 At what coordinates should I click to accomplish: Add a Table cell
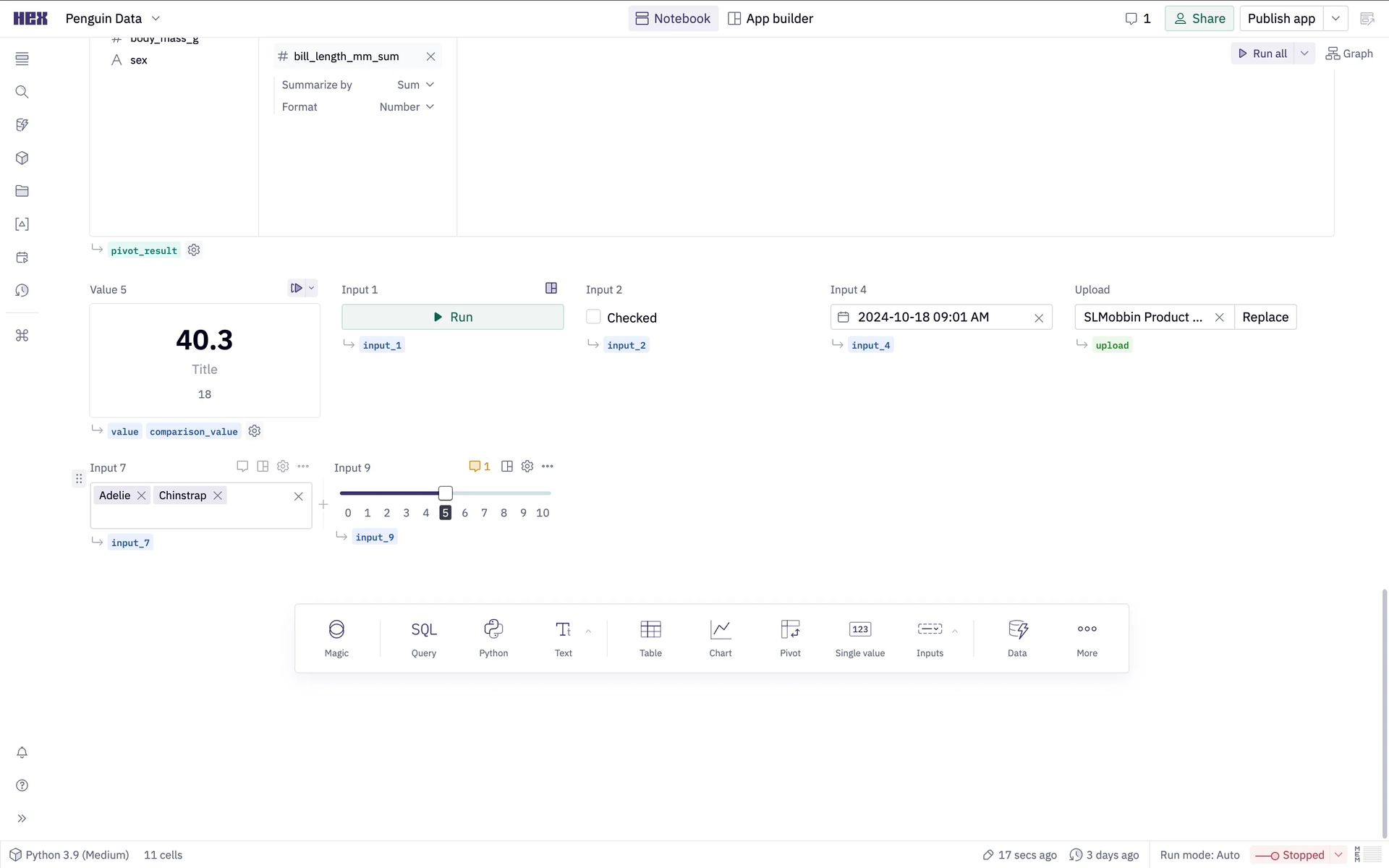[650, 639]
